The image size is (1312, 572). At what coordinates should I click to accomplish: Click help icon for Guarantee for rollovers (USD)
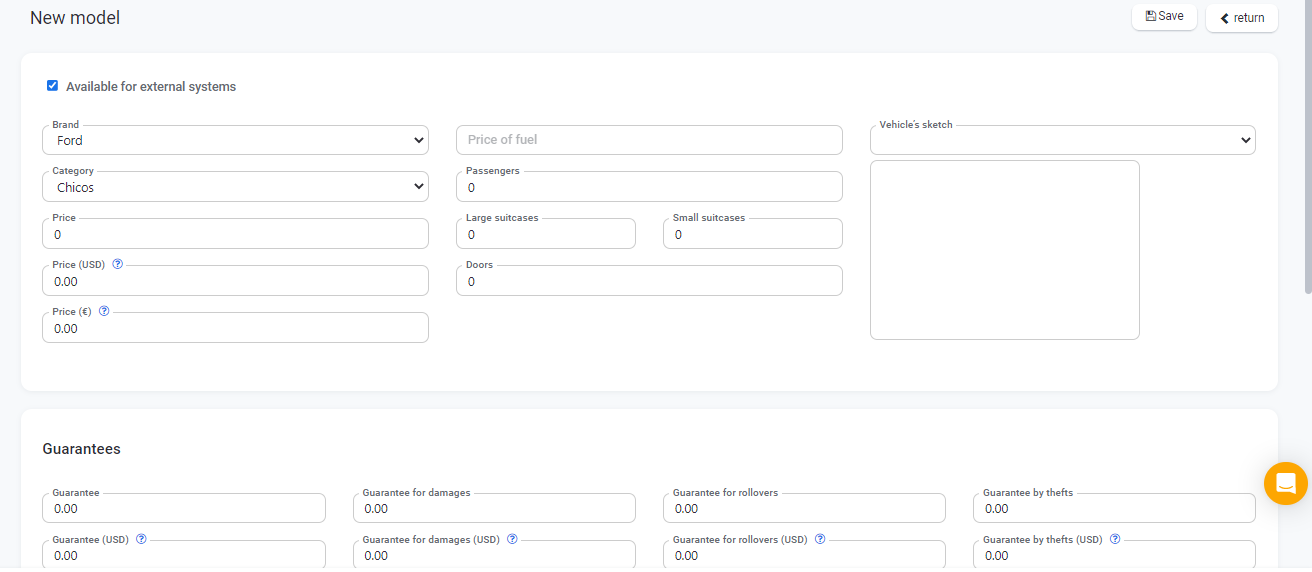(820, 539)
